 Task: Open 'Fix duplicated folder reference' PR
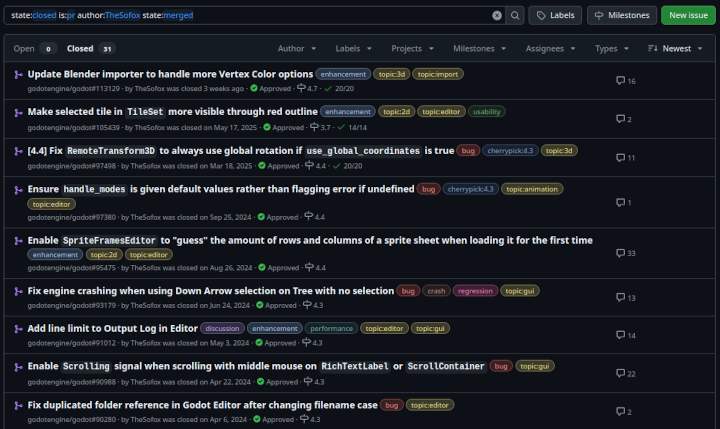pyautogui.click(x=202, y=406)
